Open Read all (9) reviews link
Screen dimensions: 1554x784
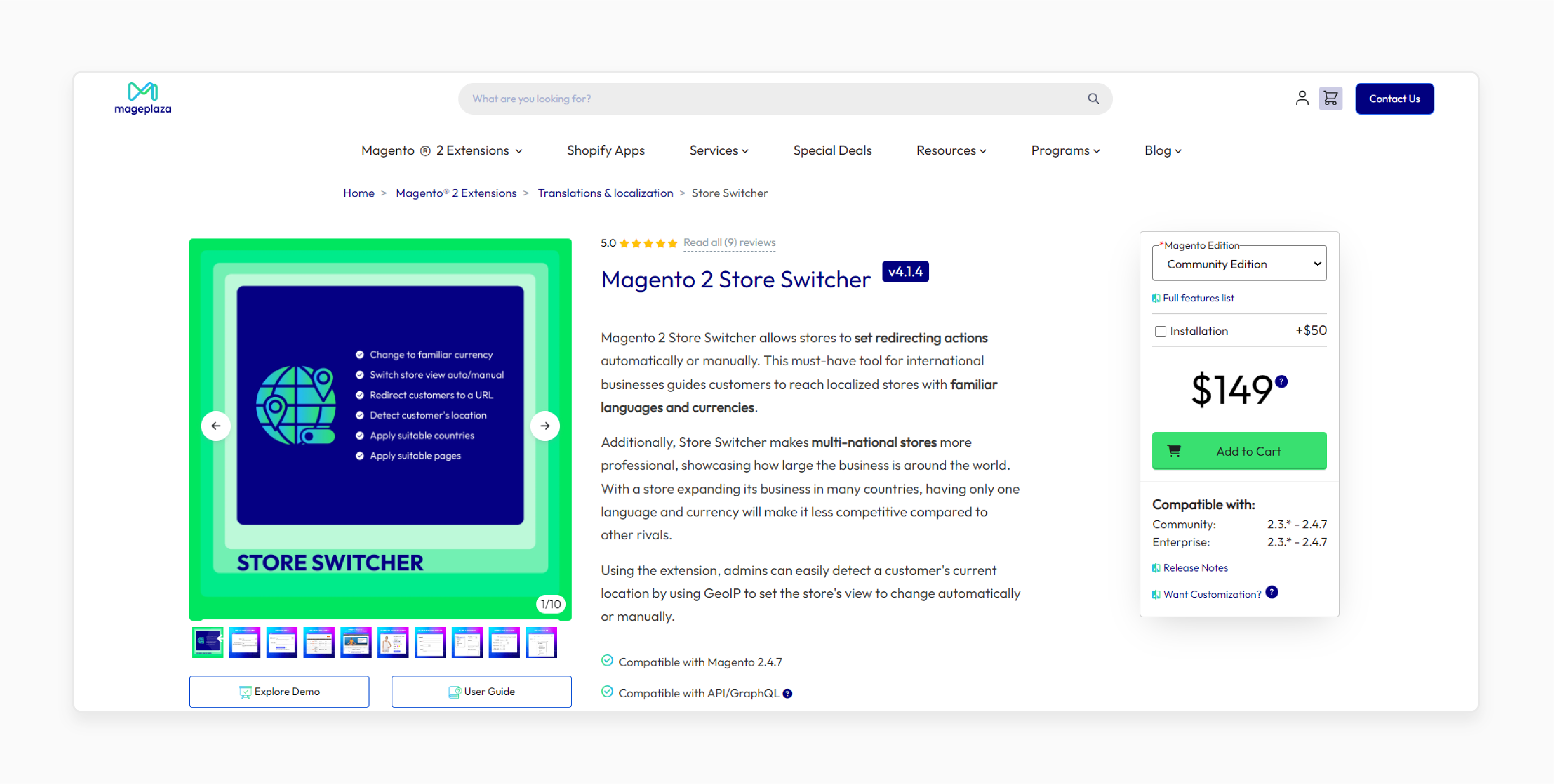[x=729, y=243]
